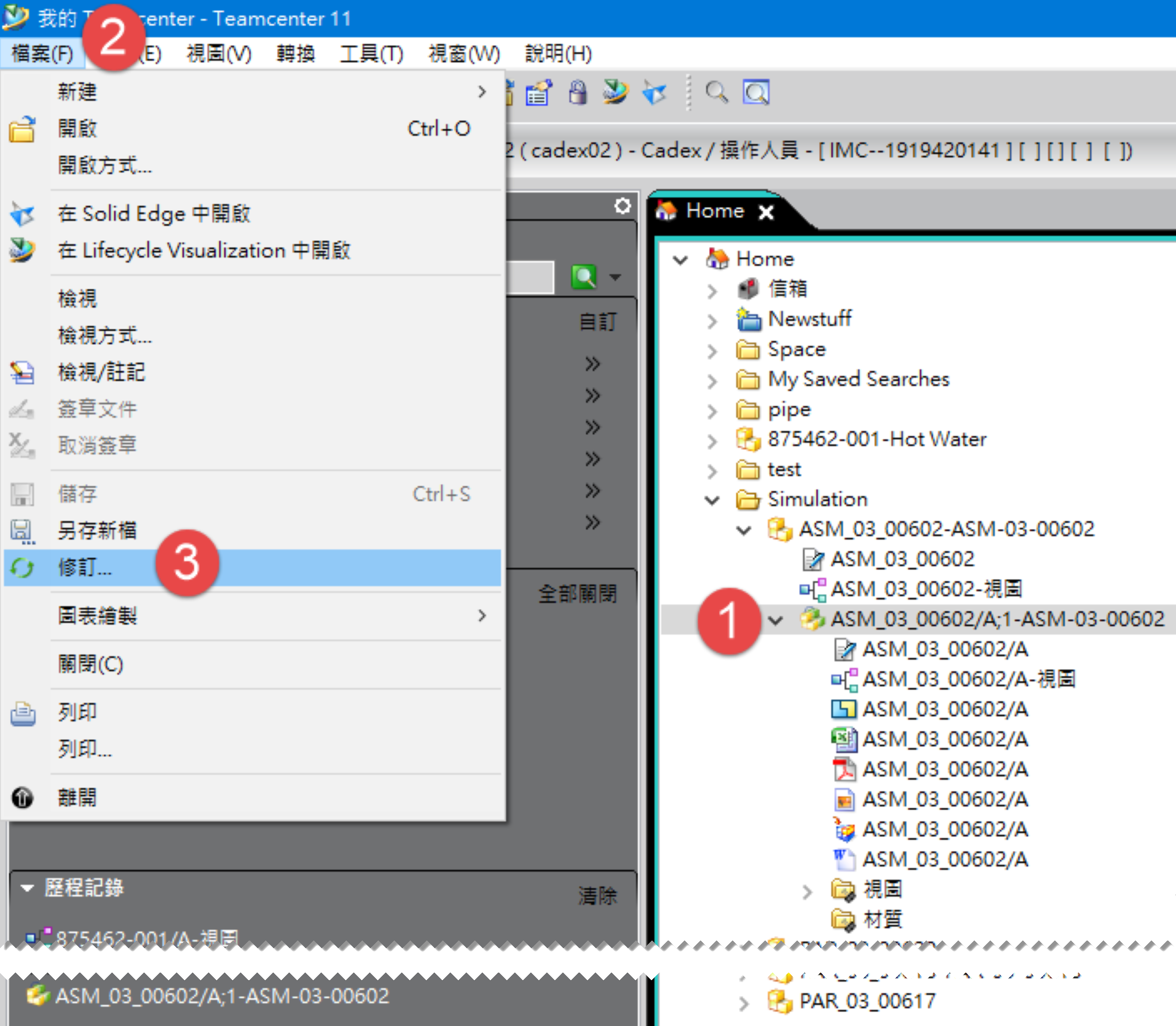
Task: Expand the pipe folder
Action: 712,411
